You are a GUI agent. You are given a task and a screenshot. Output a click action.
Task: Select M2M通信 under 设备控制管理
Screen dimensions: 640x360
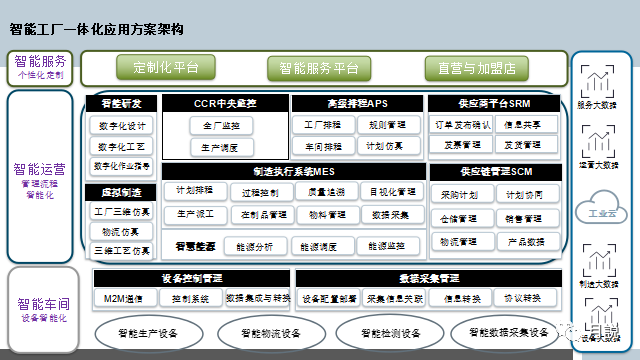(x=124, y=299)
